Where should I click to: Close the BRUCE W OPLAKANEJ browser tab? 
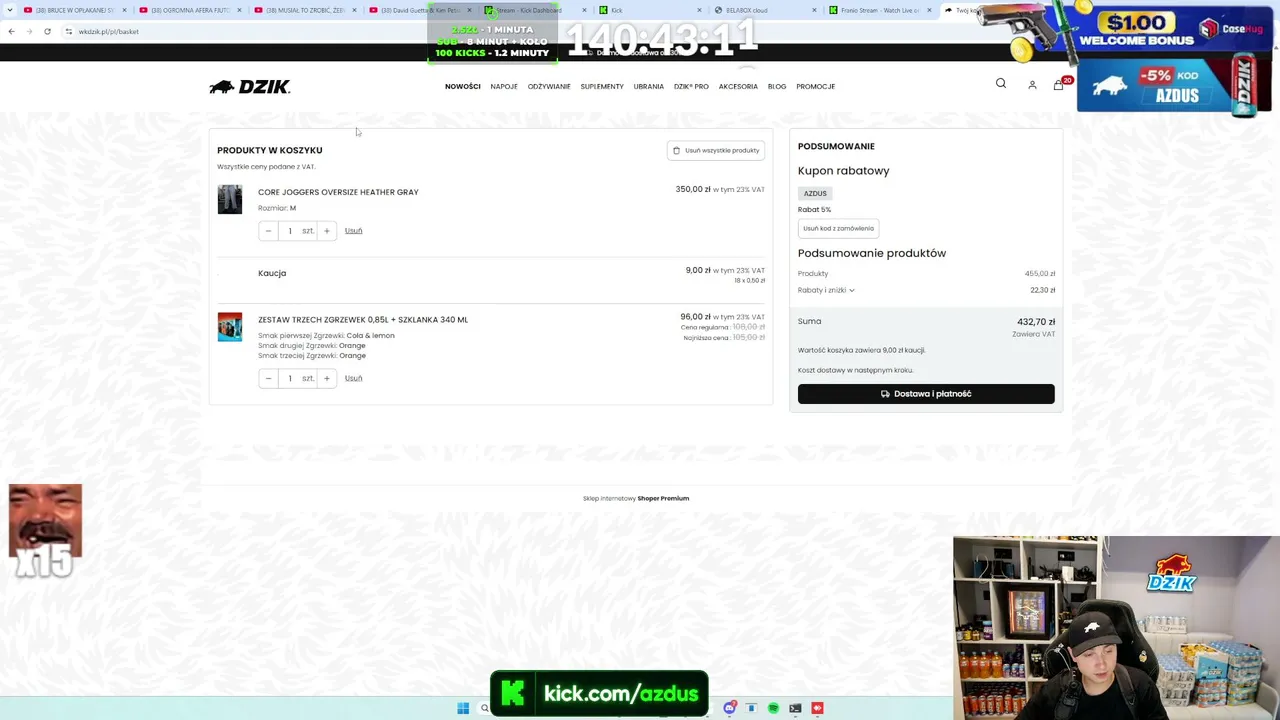coord(124,10)
